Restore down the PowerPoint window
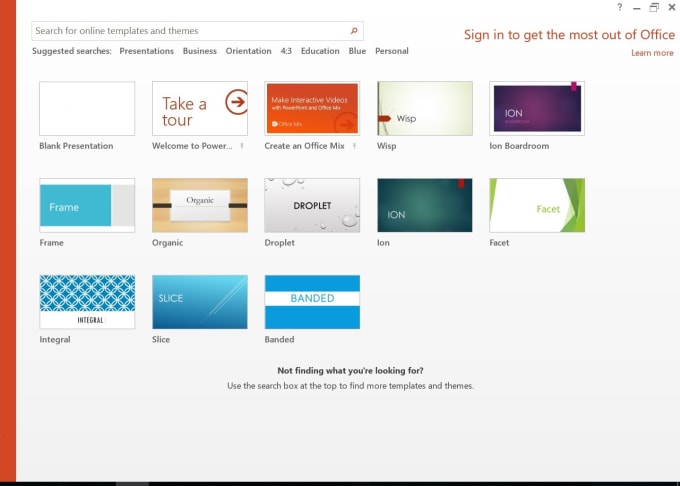 point(654,7)
